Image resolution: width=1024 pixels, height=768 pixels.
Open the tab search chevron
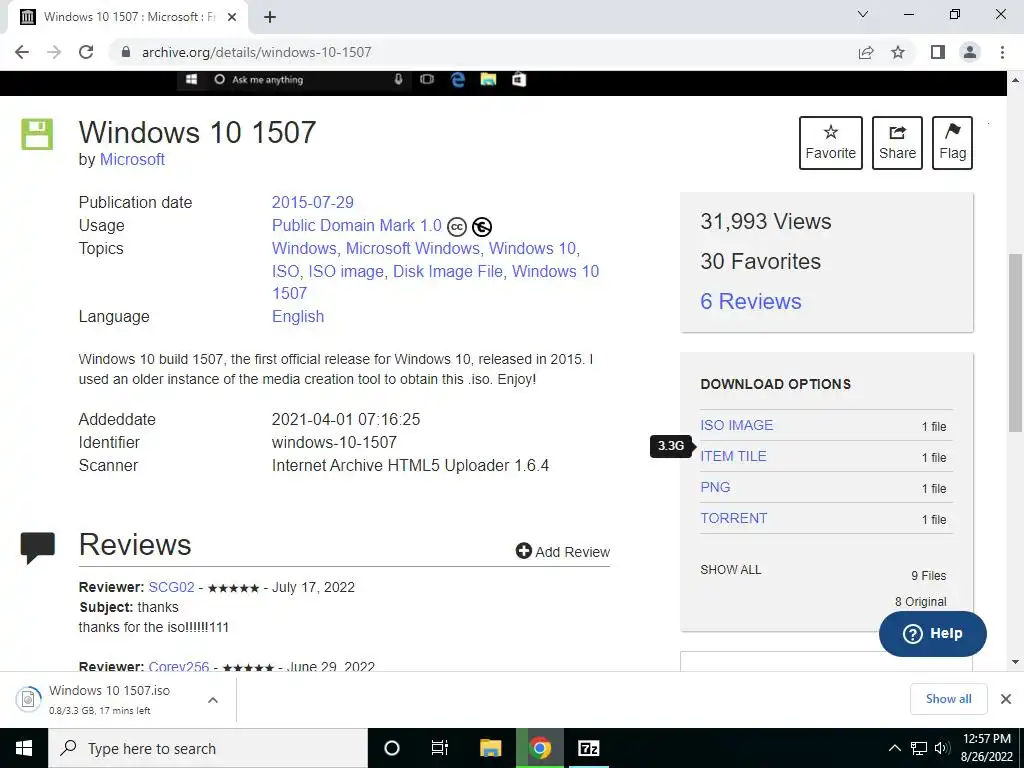click(x=863, y=14)
